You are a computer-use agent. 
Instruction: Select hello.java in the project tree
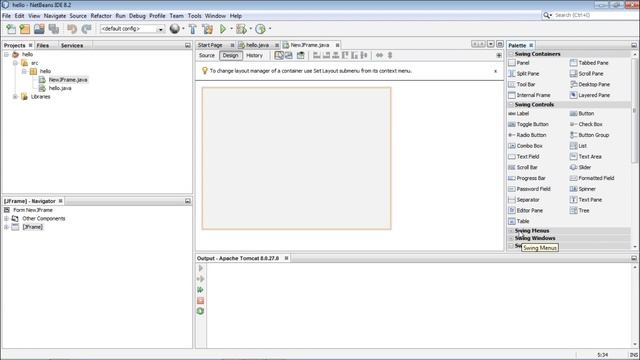point(60,88)
